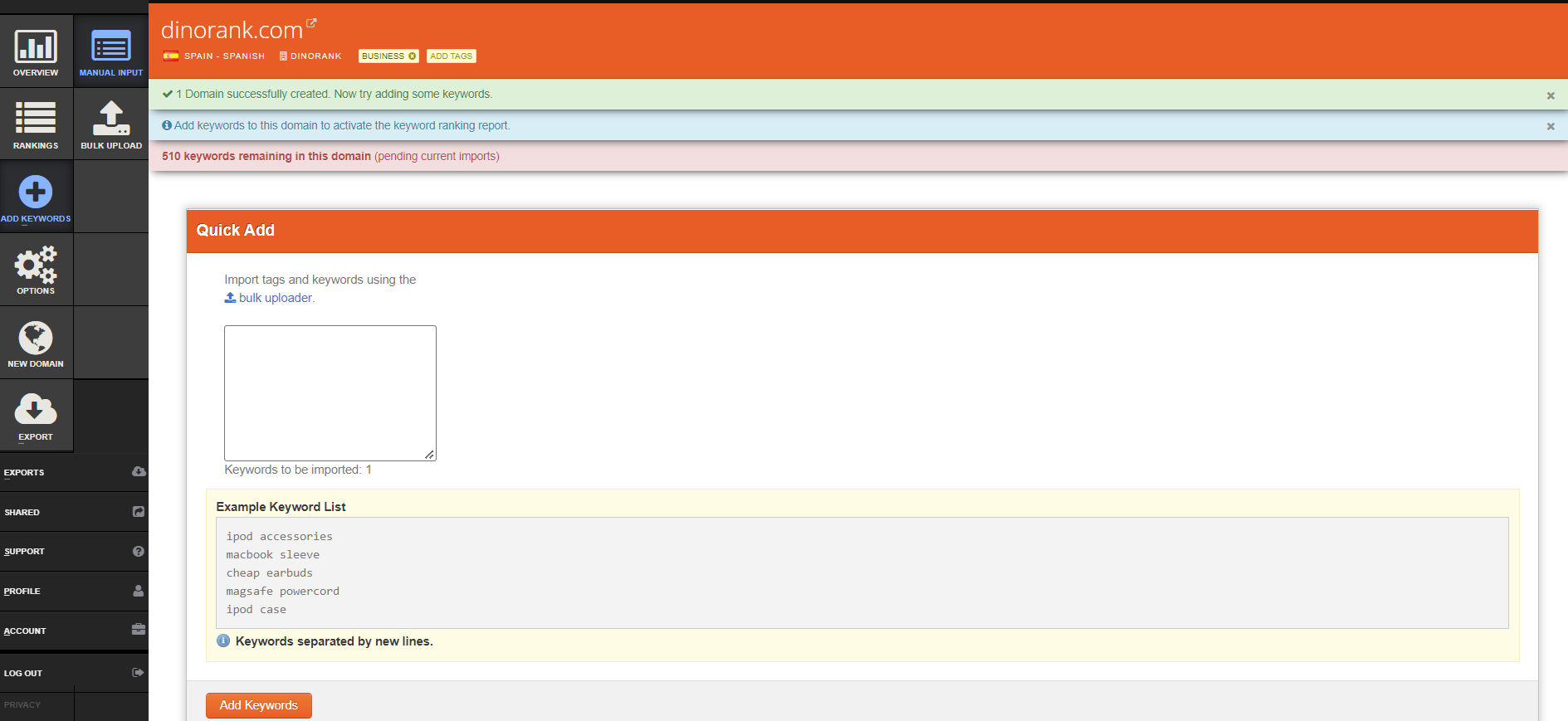Click the sign-out icon beside Log Out
This screenshot has height=721, width=1568.
click(x=139, y=672)
